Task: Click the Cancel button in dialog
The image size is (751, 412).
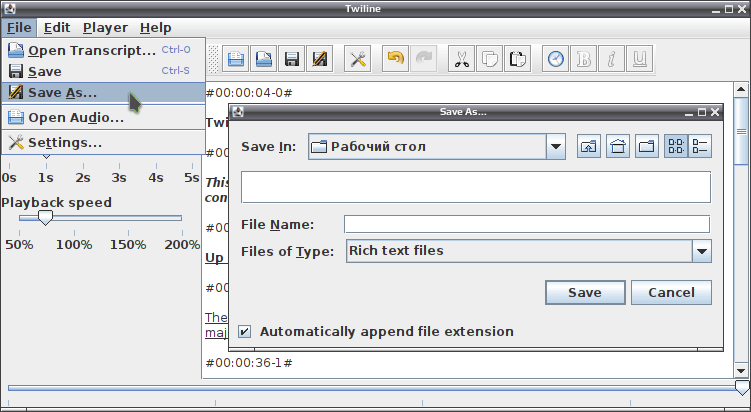Action: pos(671,292)
